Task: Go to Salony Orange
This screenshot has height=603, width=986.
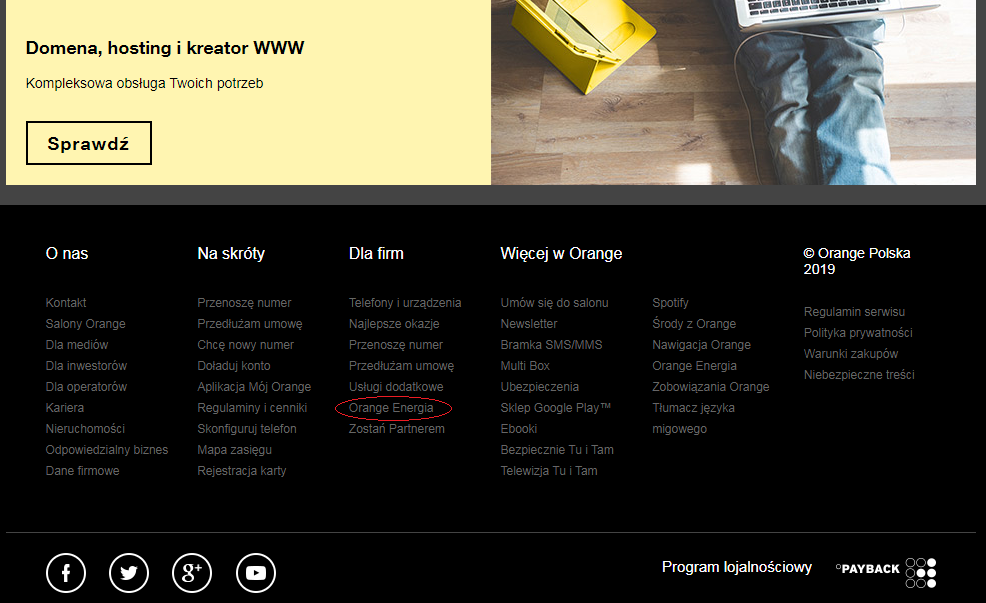Action: [x=86, y=323]
